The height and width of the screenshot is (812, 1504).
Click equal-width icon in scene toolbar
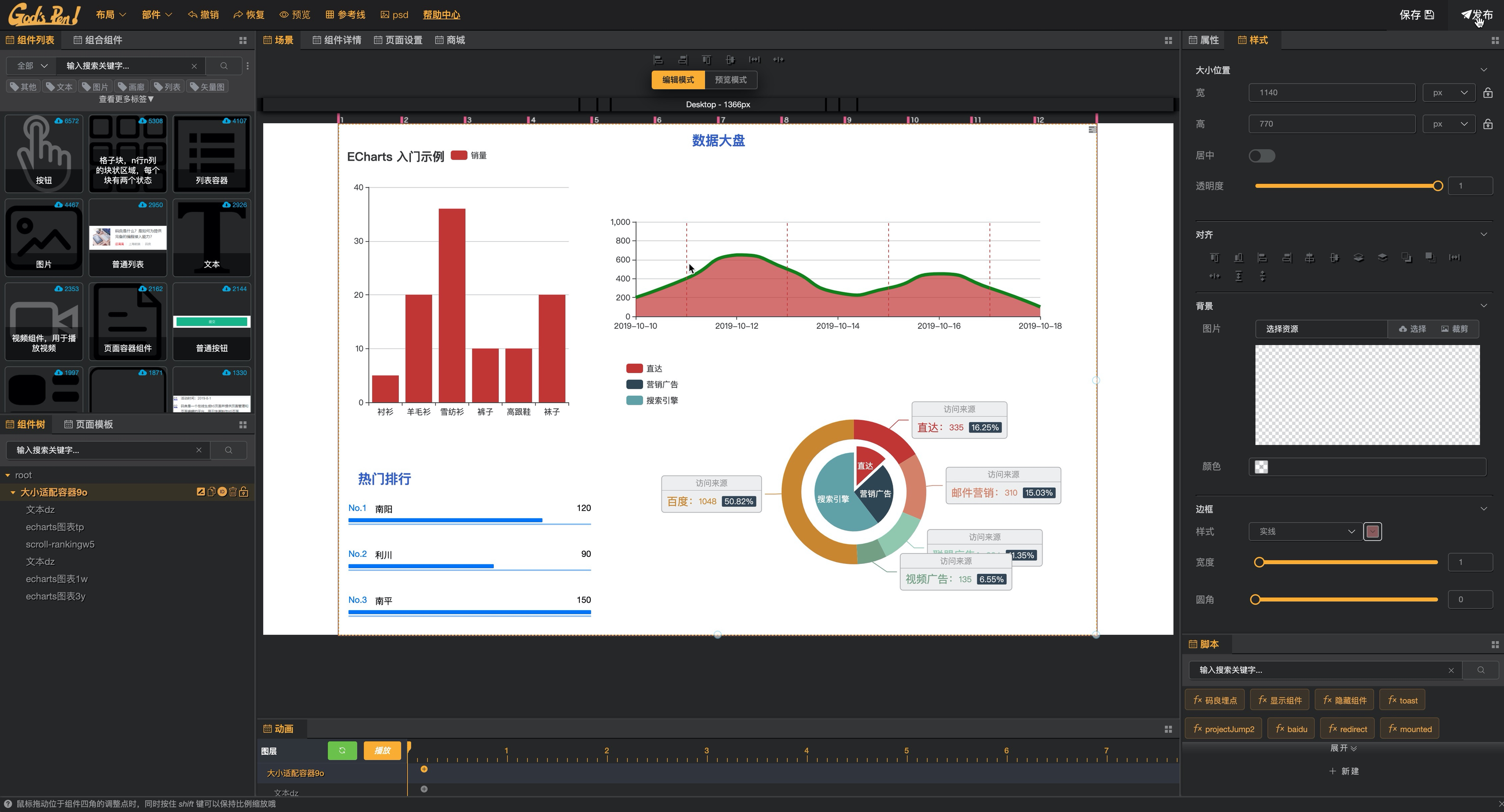(754, 60)
